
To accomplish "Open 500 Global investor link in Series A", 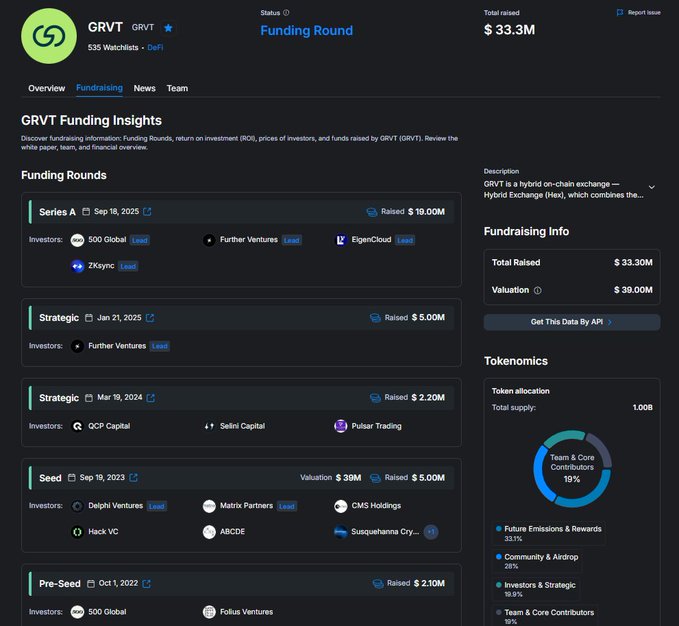I will coord(107,240).
